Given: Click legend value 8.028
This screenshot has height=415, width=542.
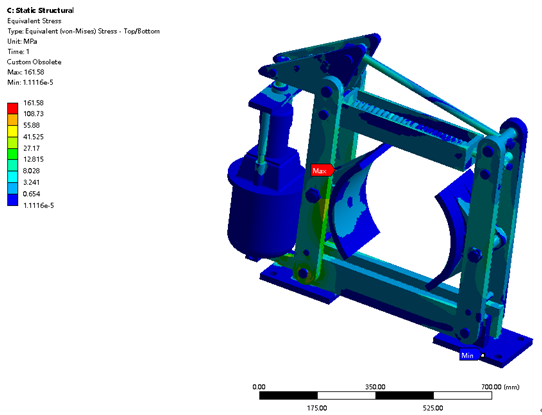Looking at the screenshot, I should pos(31,171).
